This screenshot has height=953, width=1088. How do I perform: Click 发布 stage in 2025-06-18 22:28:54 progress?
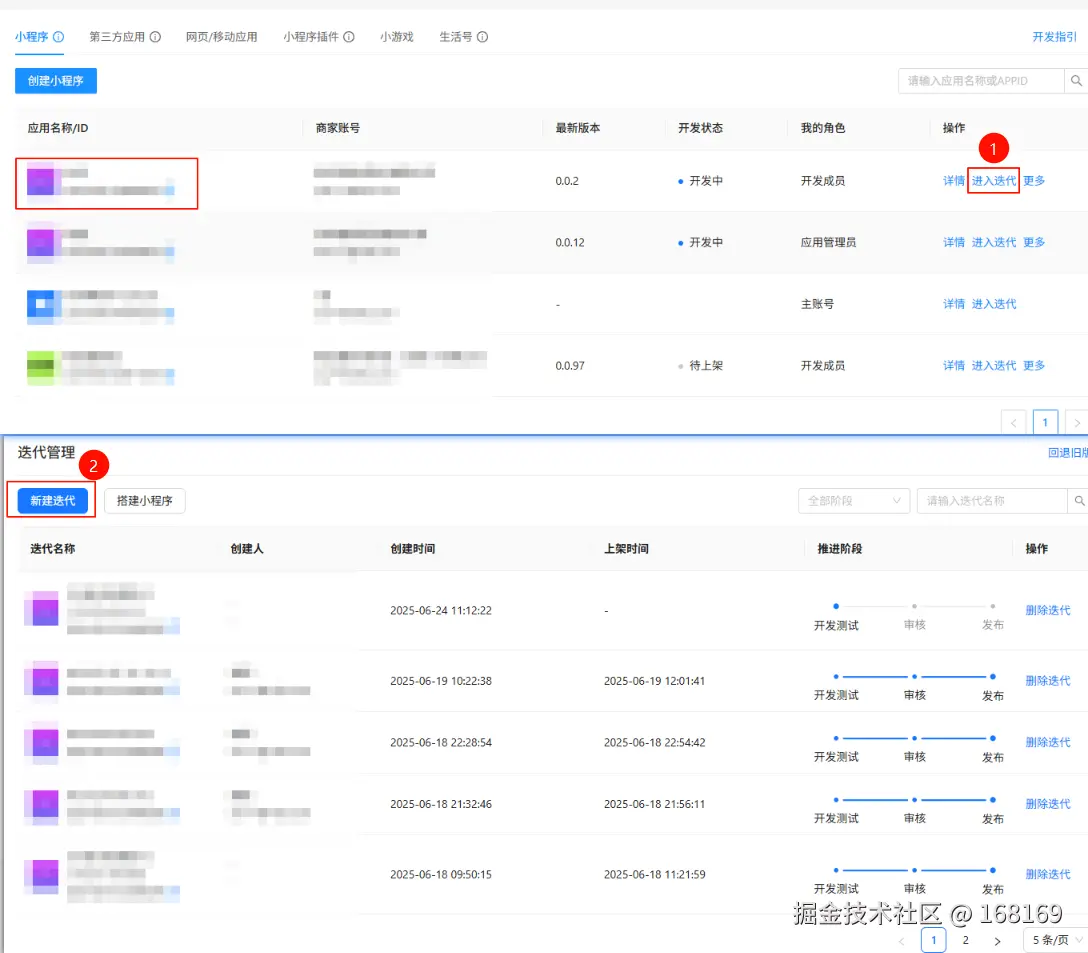coord(993,757)
